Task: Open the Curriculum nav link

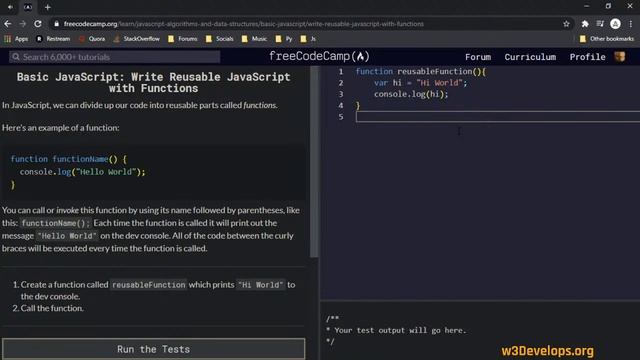Action: pyautogui.click(x=530, y=57)
